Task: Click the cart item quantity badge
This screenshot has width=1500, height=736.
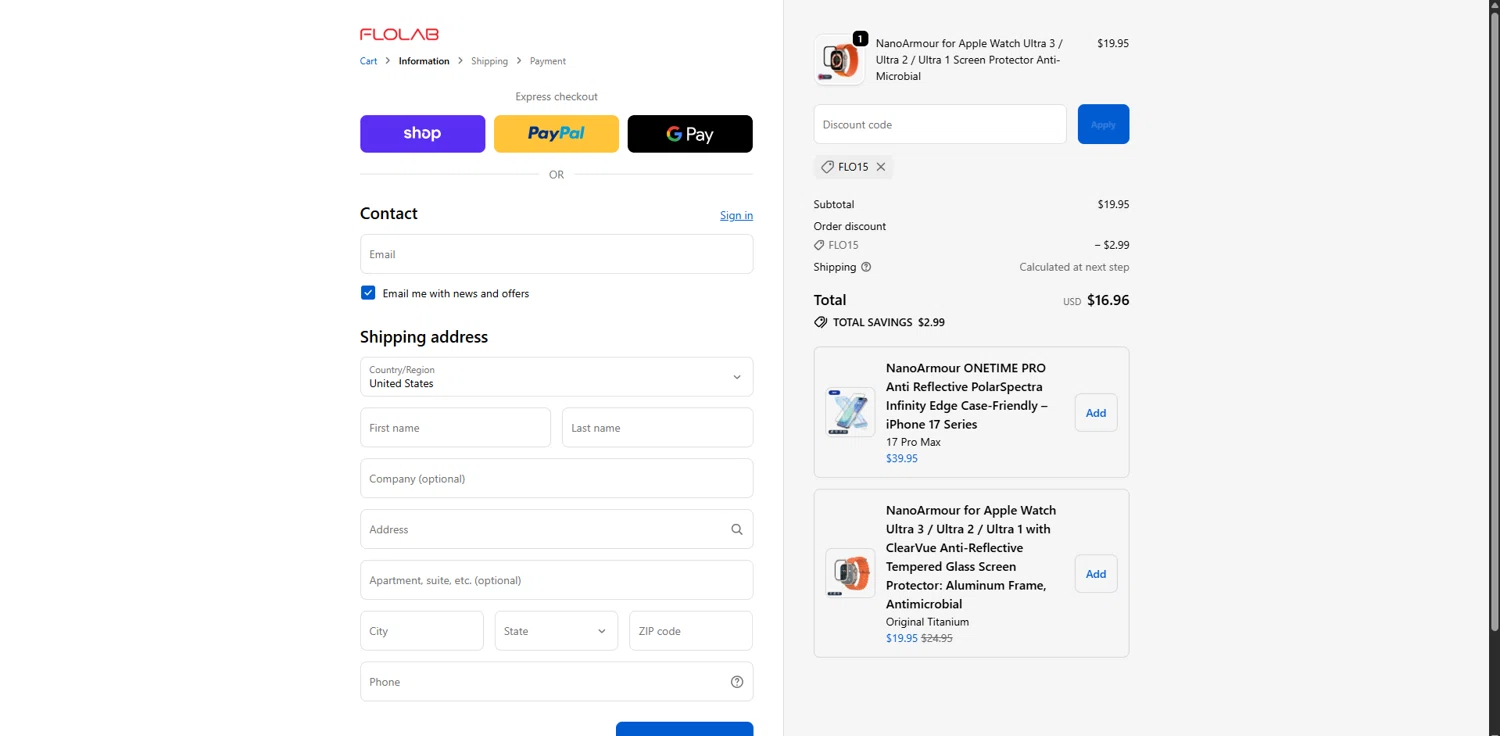Action: [860, 39]
